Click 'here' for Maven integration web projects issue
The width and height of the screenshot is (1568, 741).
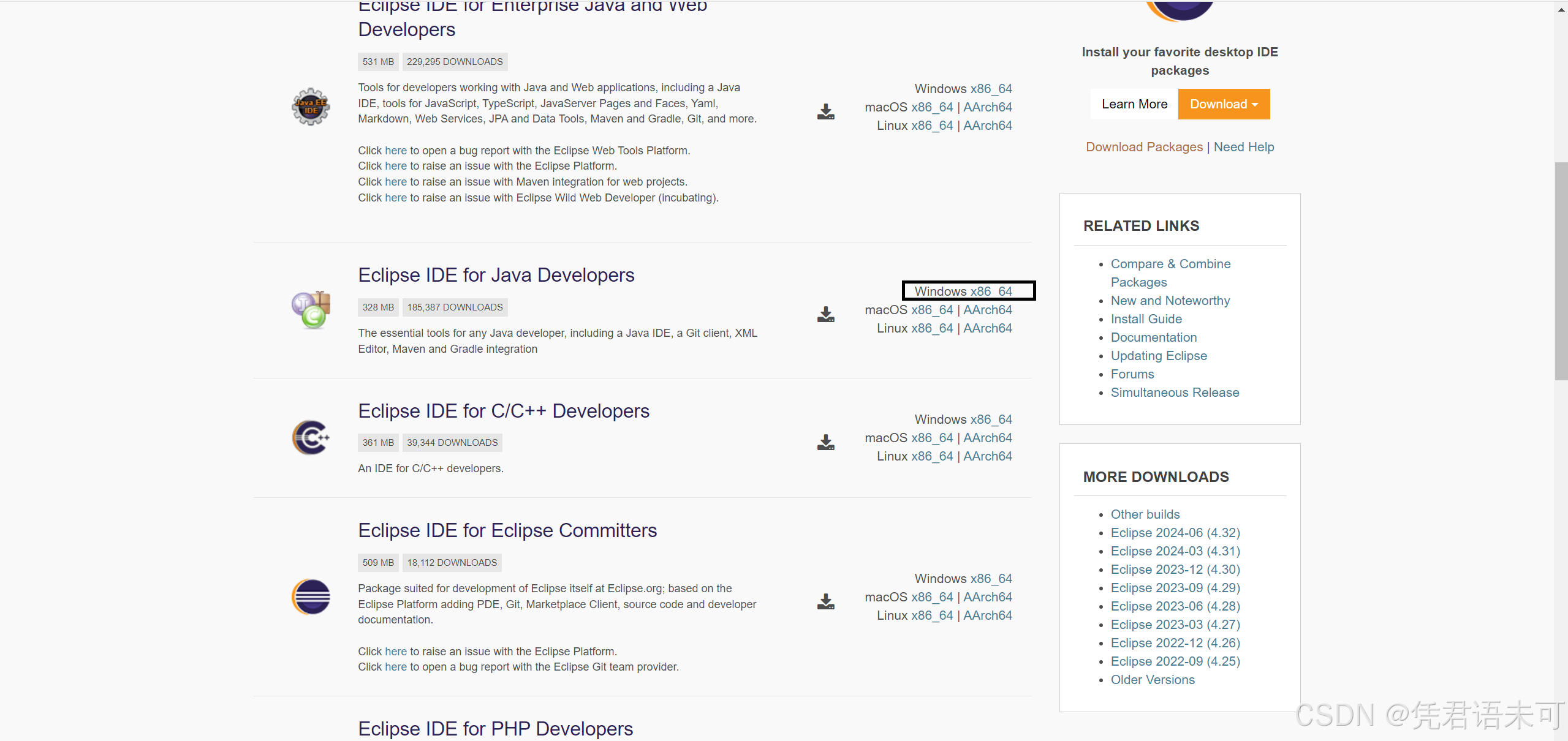click(396, 182)
